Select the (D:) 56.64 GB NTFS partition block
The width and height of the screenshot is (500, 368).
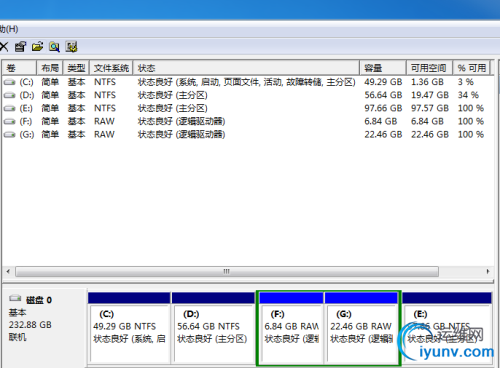[213, 328]
